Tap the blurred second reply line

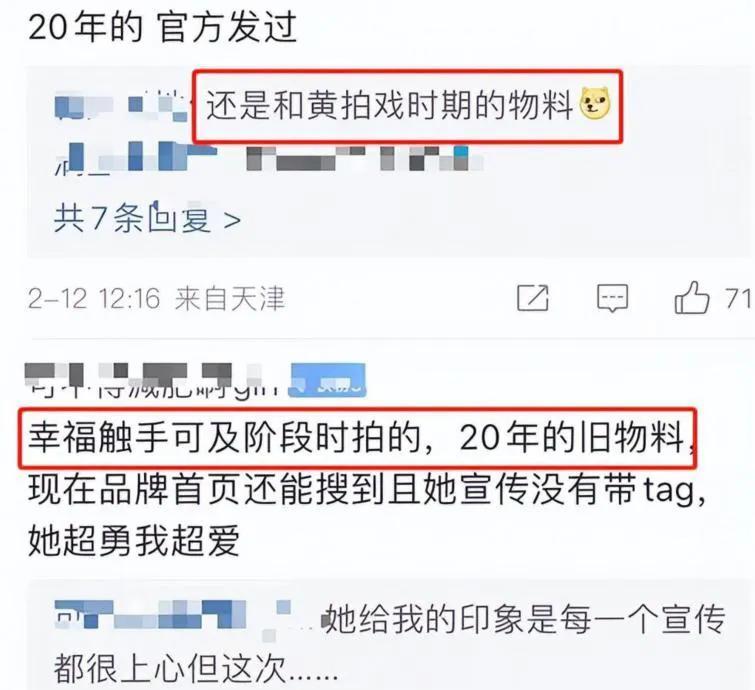coord(268,157)
